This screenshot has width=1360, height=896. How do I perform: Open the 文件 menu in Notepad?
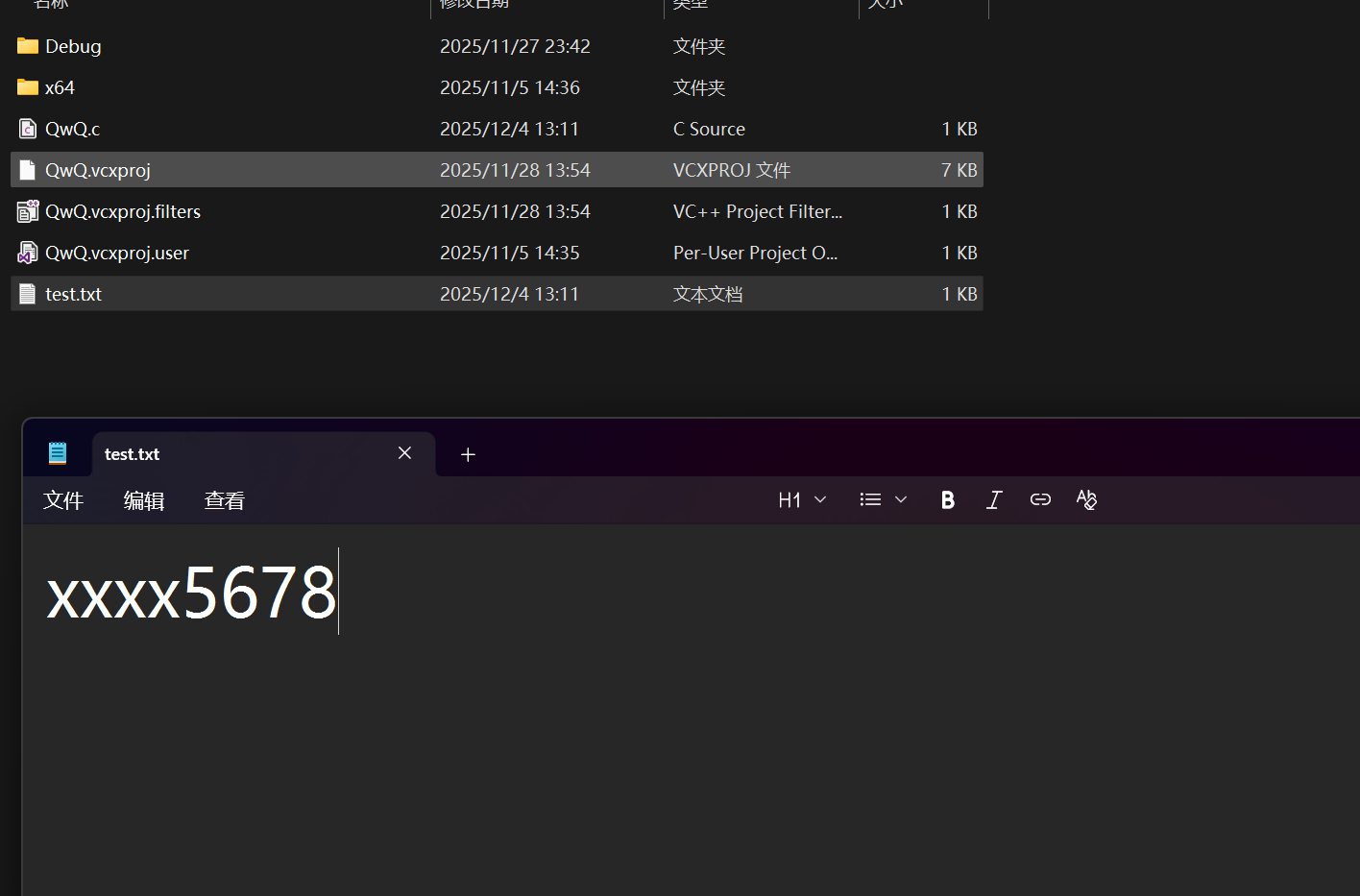point(63,500)
